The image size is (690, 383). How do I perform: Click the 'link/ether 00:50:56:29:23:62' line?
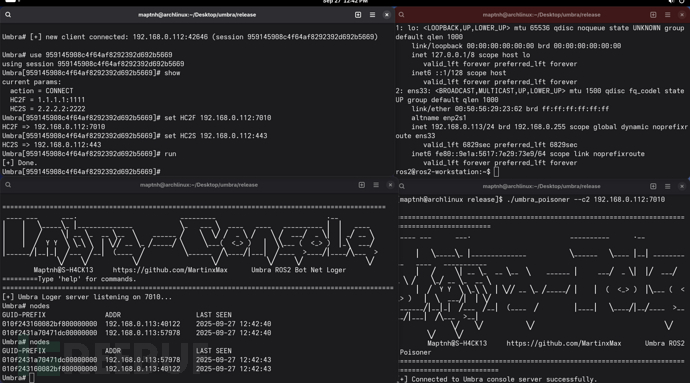(510, 109)
